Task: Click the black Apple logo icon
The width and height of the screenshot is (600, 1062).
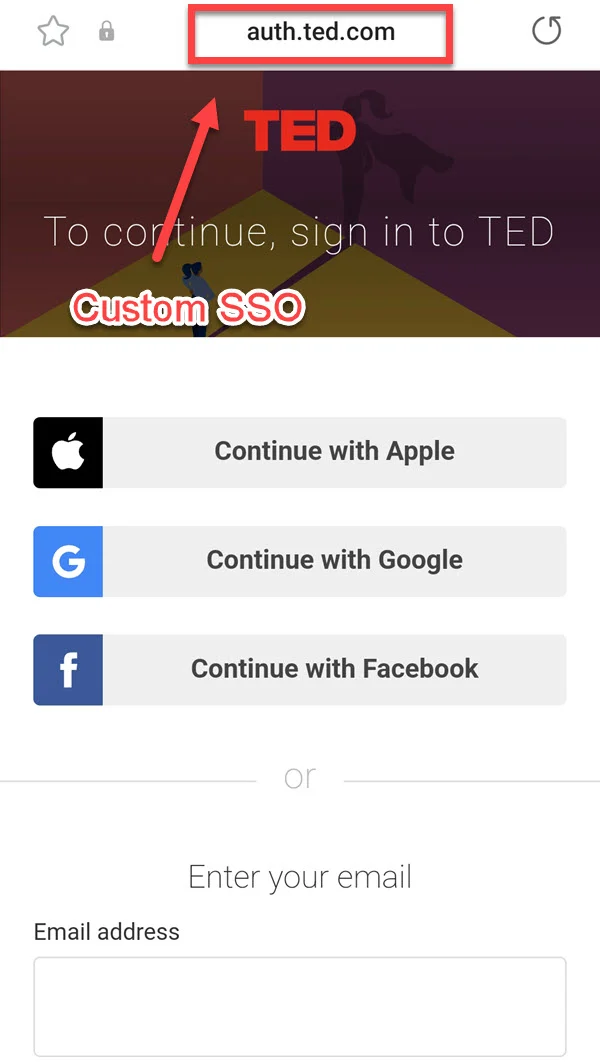Action: click(68, 453)
